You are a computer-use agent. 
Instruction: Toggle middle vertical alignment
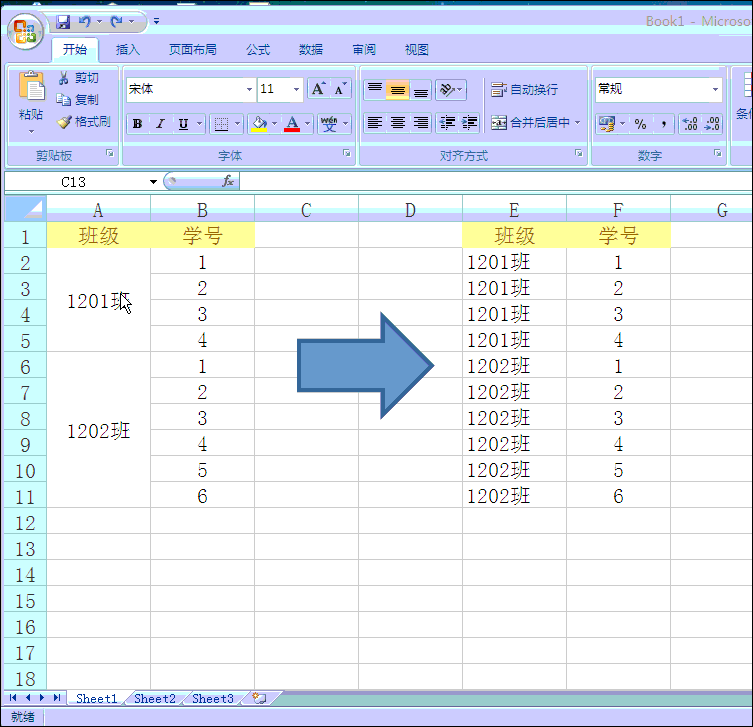point(398,90)
